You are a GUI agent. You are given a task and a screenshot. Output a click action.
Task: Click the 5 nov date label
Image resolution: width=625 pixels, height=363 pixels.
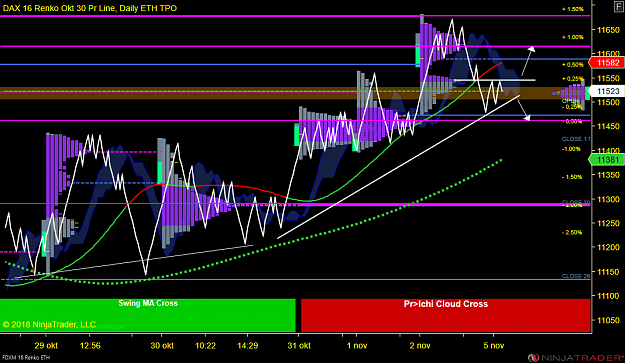(x=493, y=345)
